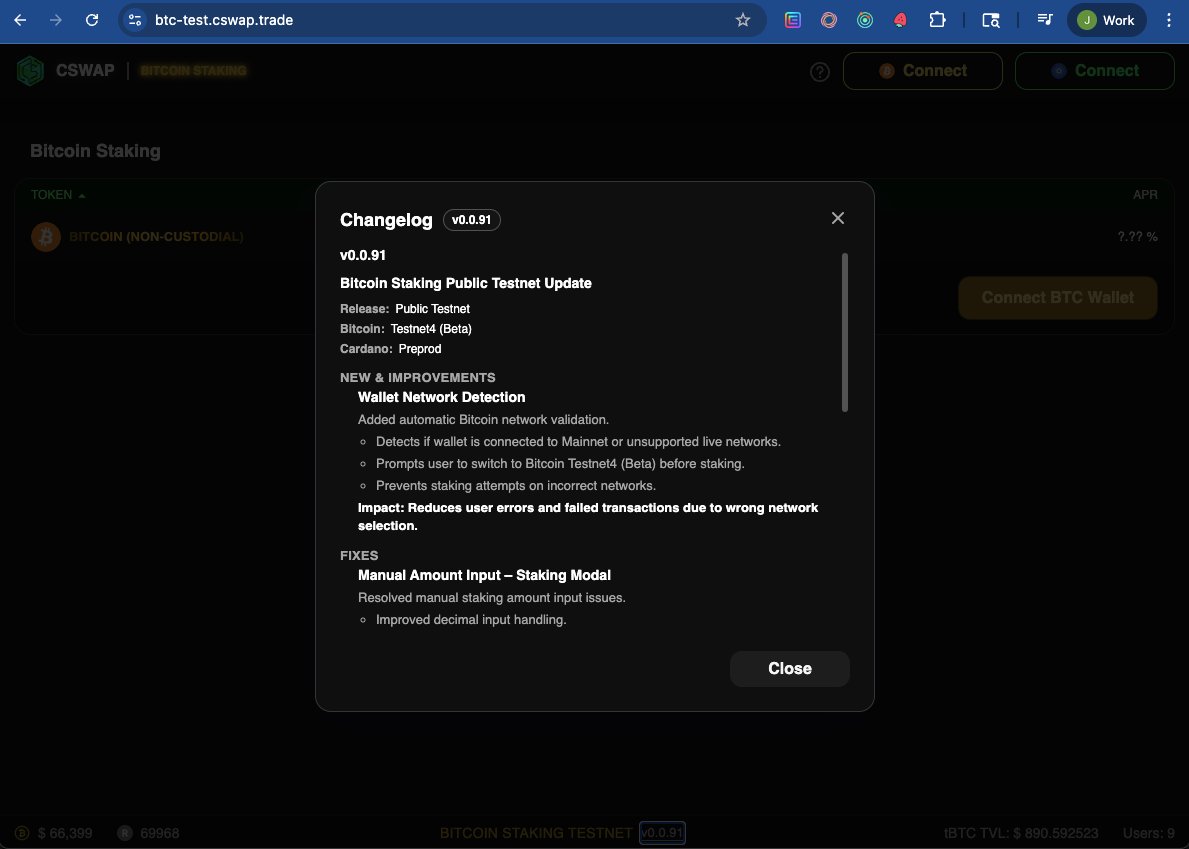Click the address bar URL btc-test.cswap.trade
This screenshot has height=849, width=1189.
[224, 20]
